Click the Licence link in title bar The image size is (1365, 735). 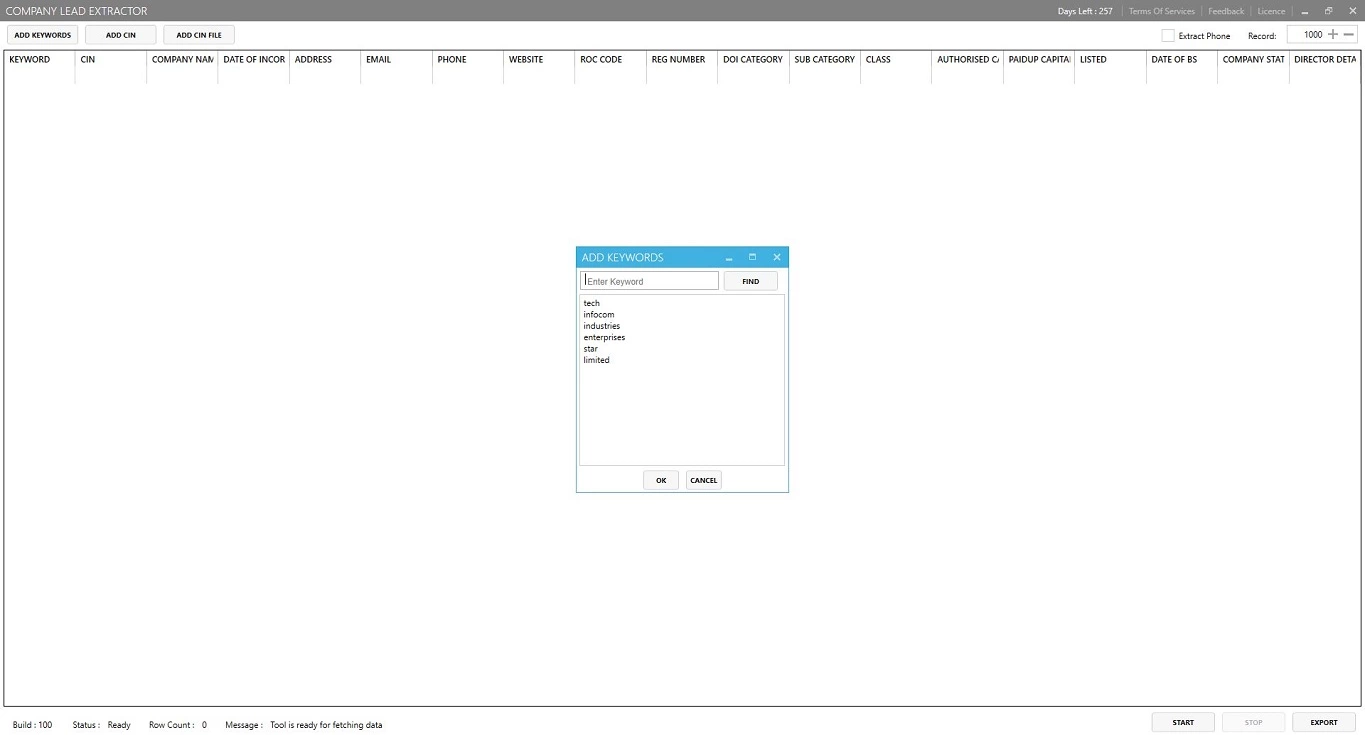point(1271,11)
